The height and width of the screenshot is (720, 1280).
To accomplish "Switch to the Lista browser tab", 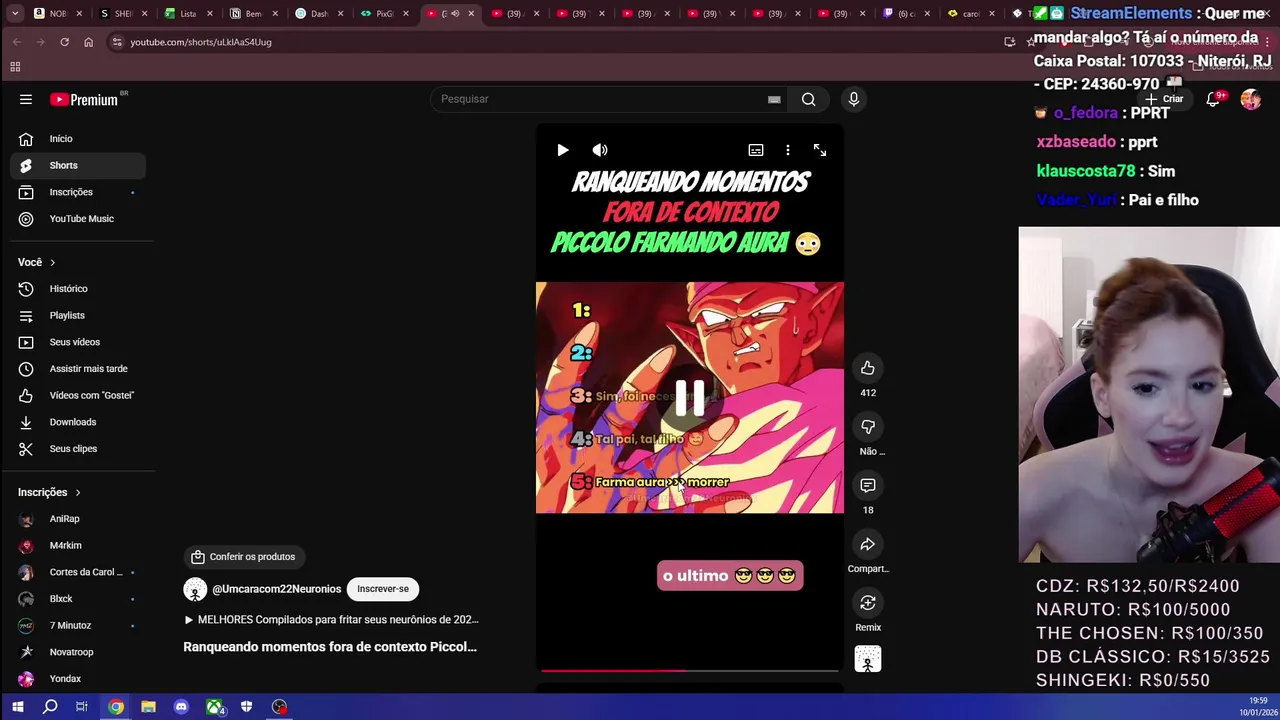I will click(188, 13).
